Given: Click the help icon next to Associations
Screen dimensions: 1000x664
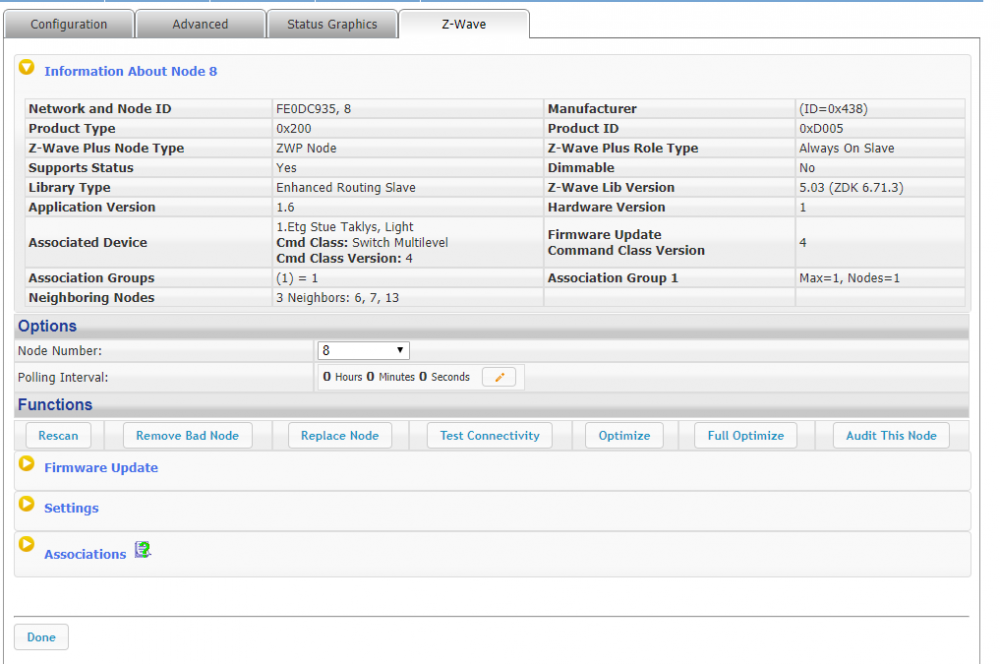Looking at the screenshot, I should [x=142, y=549].
